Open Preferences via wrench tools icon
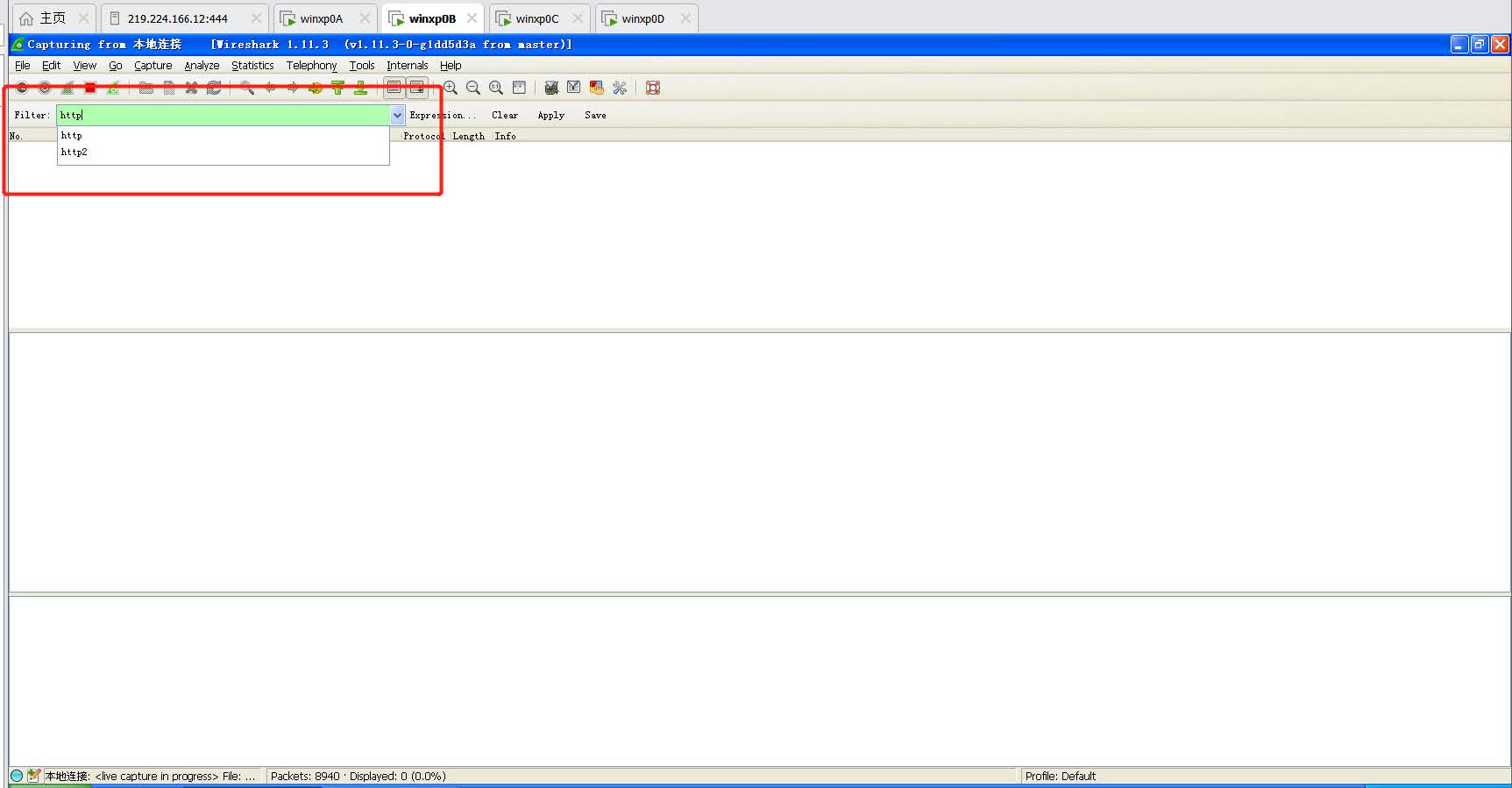 (x=620, y=88)
